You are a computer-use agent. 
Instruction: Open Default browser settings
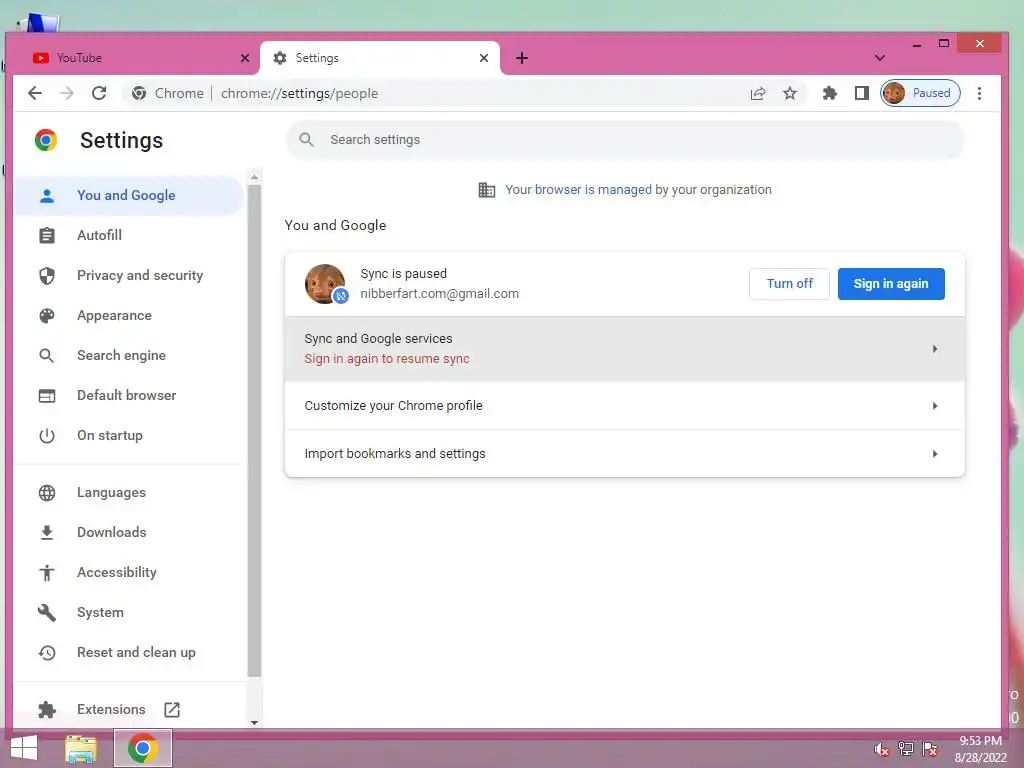point(129,395)
